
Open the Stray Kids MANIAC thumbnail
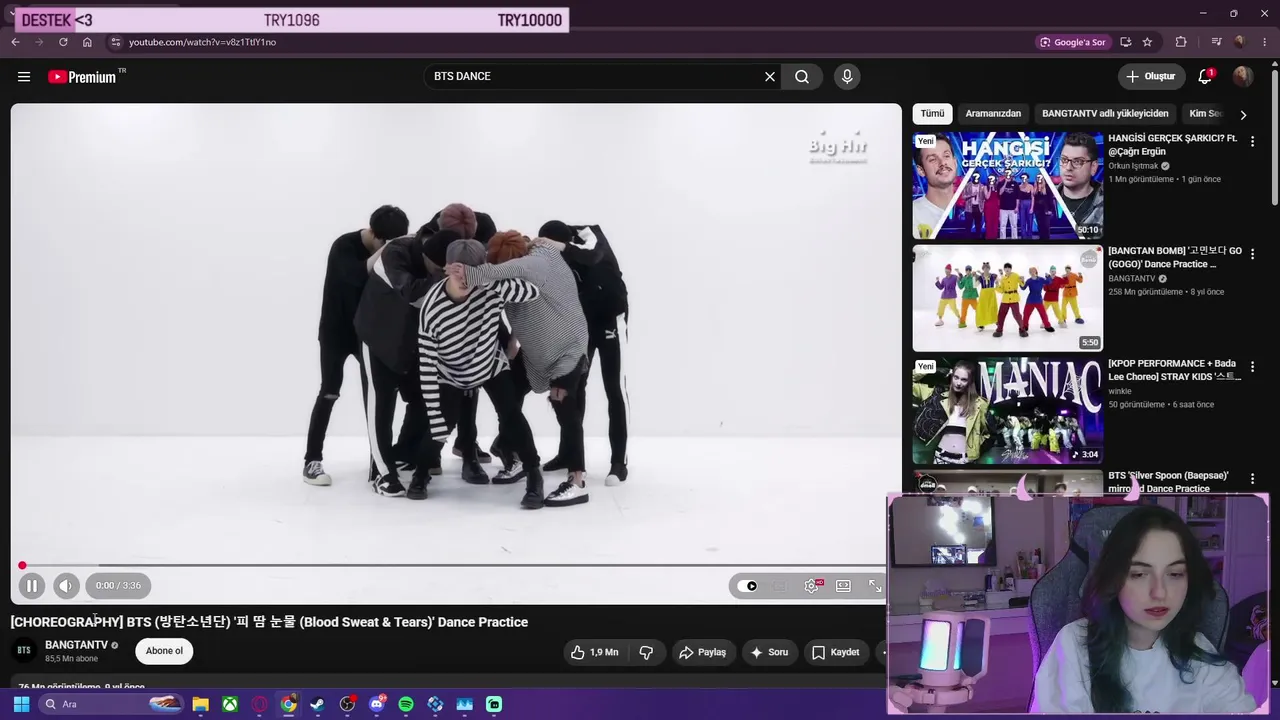coord(1008,411)
